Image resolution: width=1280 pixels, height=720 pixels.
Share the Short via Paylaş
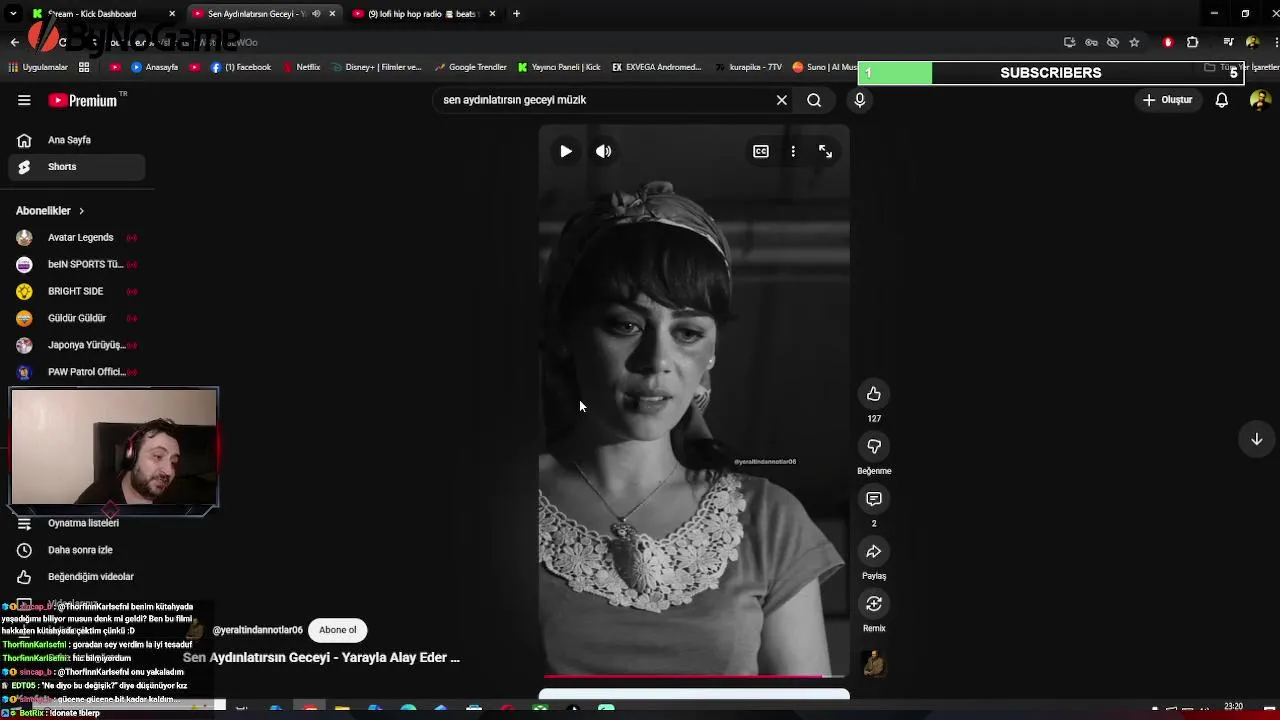[874, 552]
